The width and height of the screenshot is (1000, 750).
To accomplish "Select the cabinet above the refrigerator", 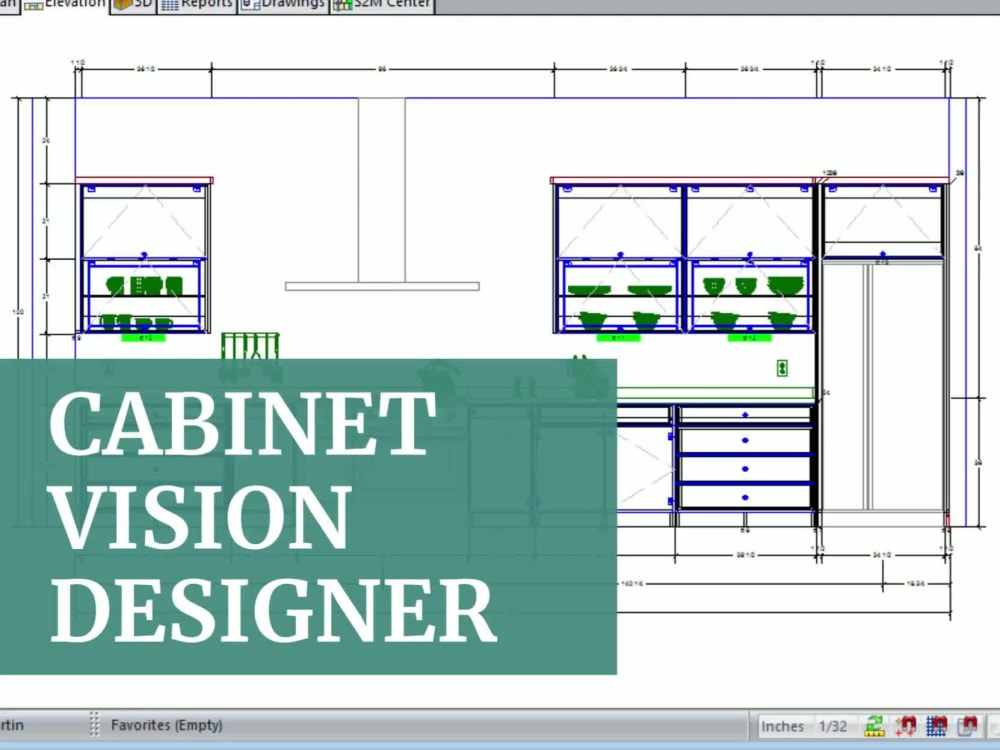I will [x=883, y=221].
